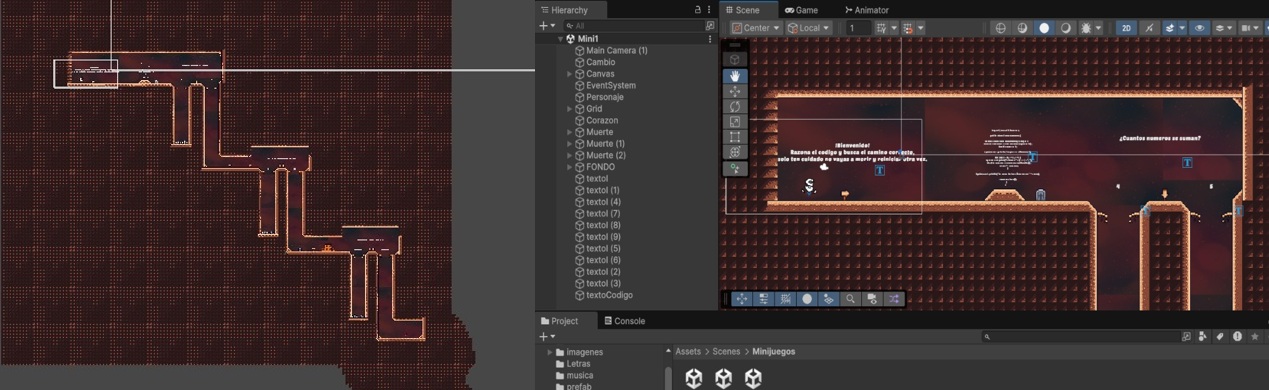Click the Hierarchy lock icon

[697, 10]
